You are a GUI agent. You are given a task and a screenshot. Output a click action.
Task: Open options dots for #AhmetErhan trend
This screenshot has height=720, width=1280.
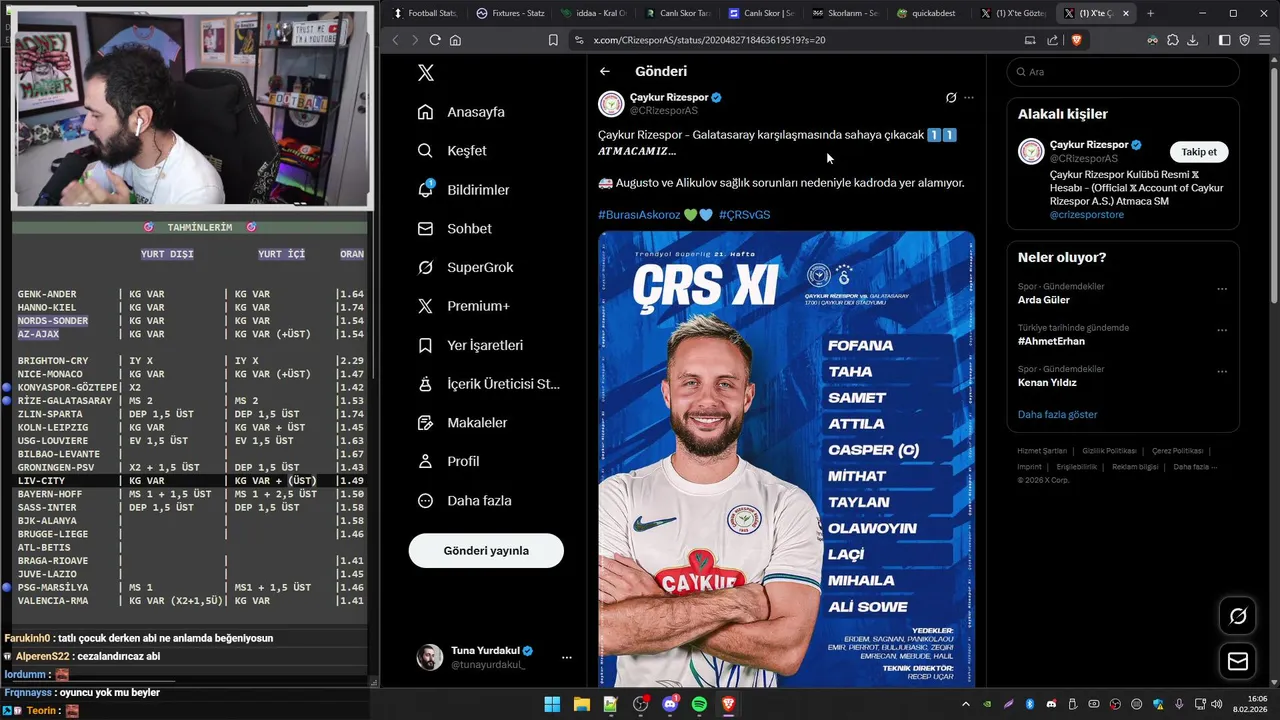(1222, 330)
